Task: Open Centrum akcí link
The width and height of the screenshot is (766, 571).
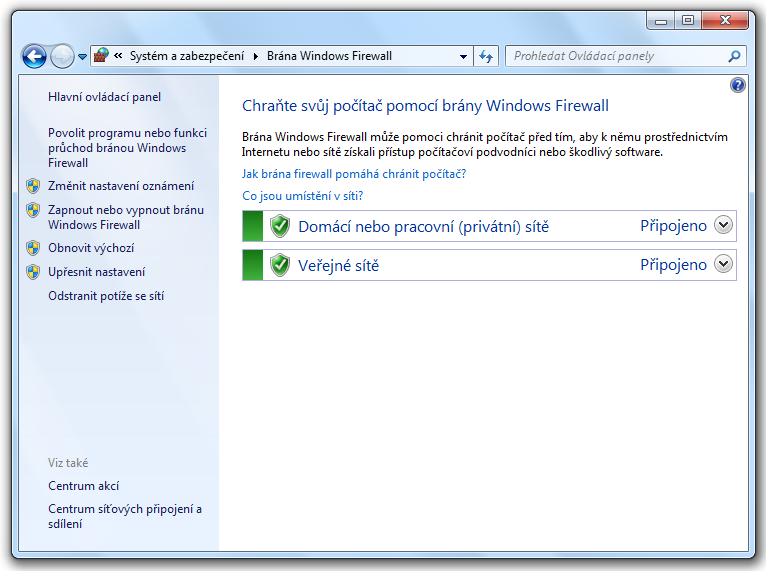Action: pos(84,486)
